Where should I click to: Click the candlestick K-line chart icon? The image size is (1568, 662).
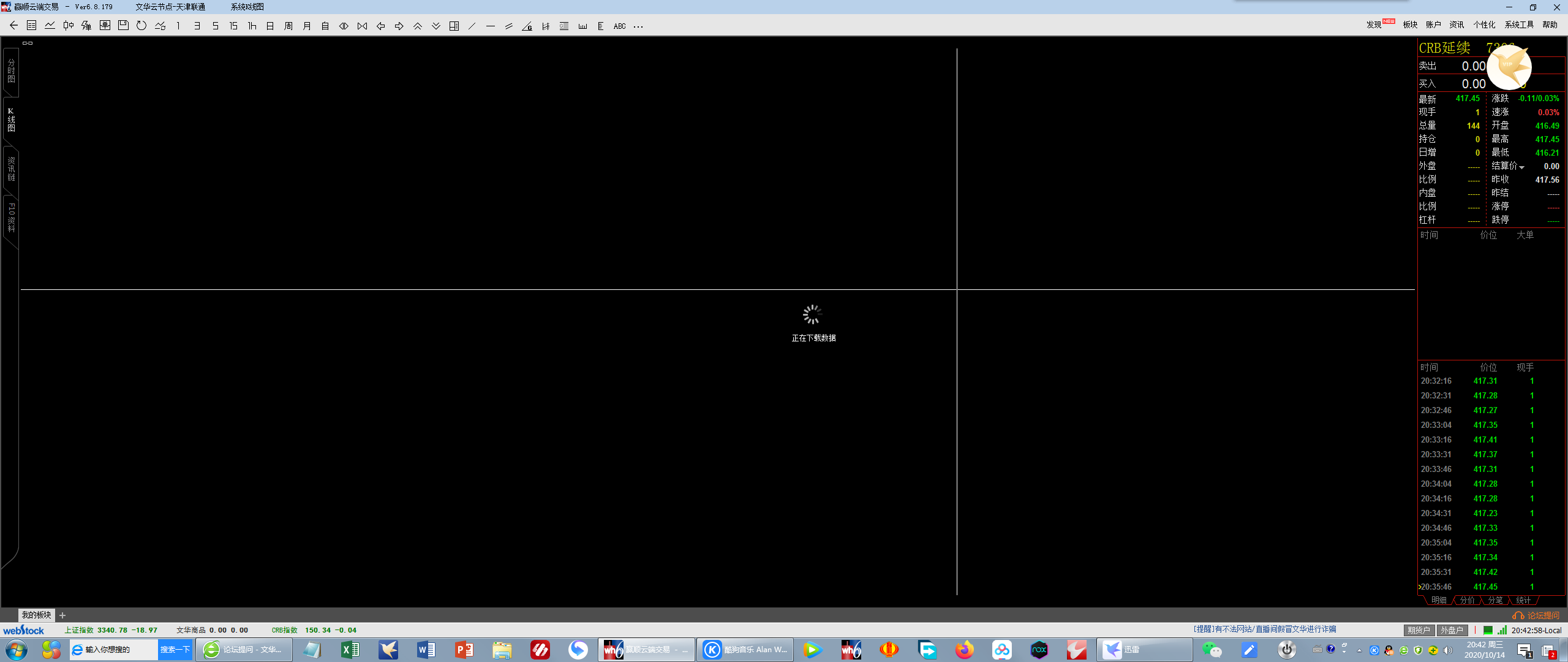point(68,26)
